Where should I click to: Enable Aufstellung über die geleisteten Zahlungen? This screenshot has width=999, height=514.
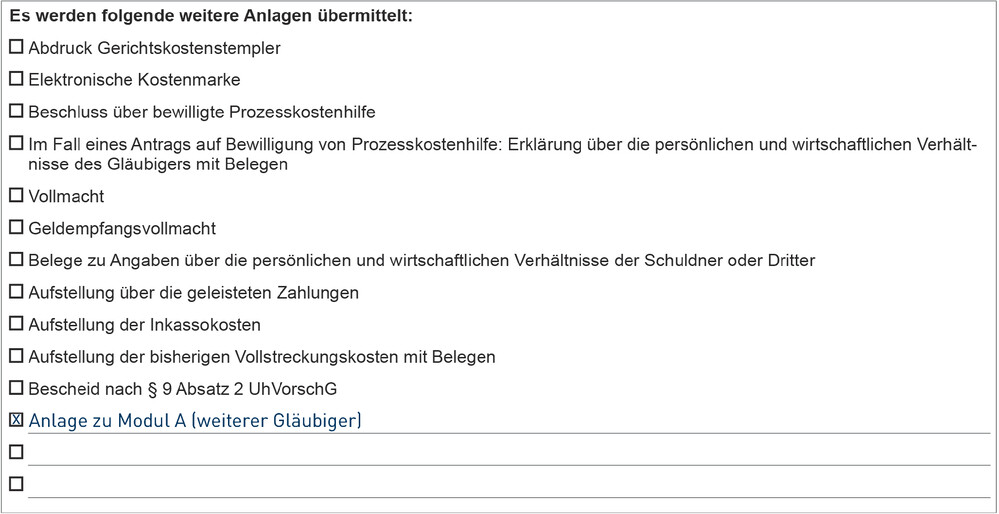pyautogui.click(x=16, y=292)
